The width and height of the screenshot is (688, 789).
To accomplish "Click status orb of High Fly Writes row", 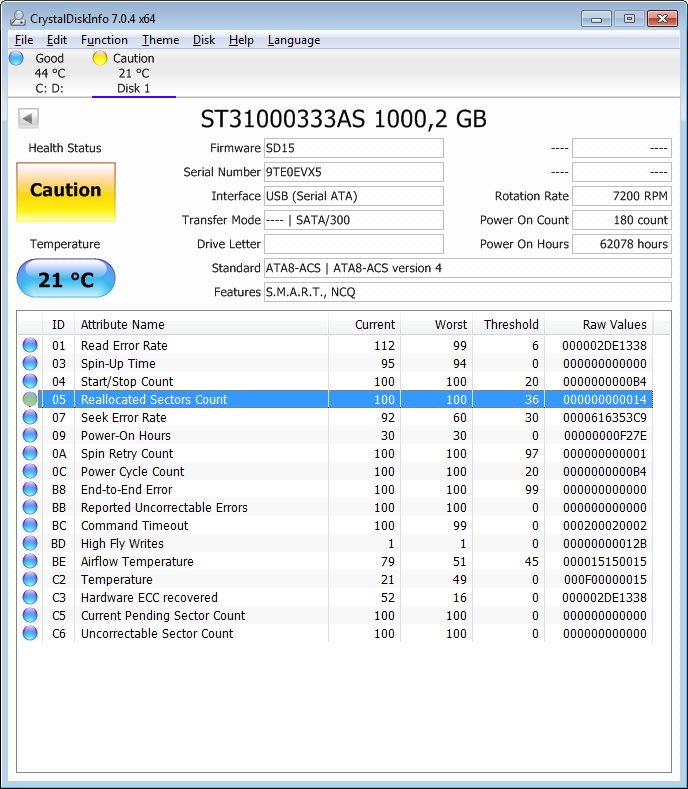I will (30, 543).
